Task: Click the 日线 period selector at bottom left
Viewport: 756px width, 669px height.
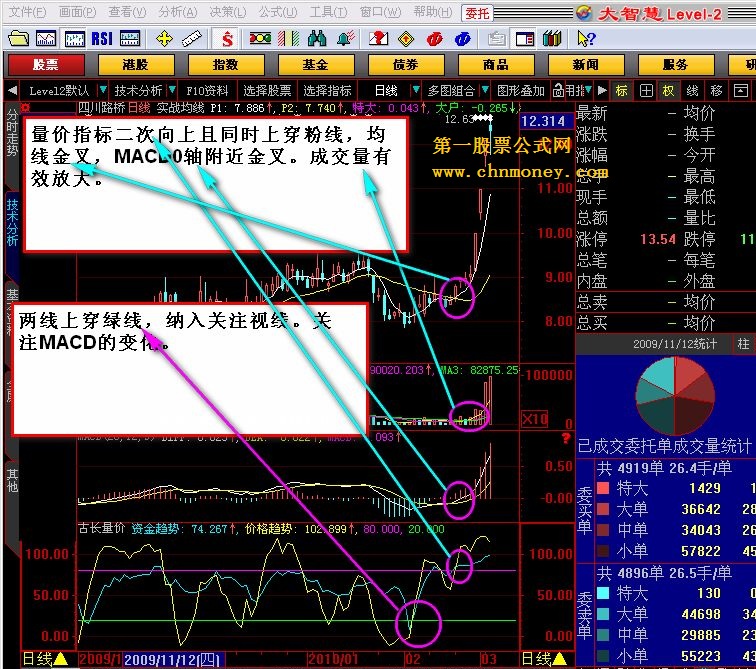Action: click(45, 659)
